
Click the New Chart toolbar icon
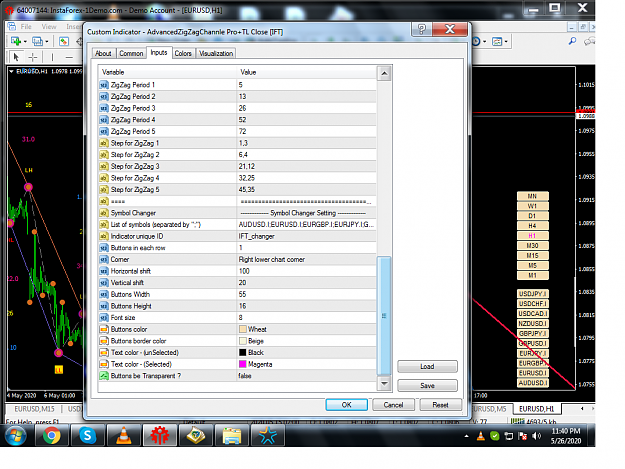pyautogui.click(x=16, y=41)
